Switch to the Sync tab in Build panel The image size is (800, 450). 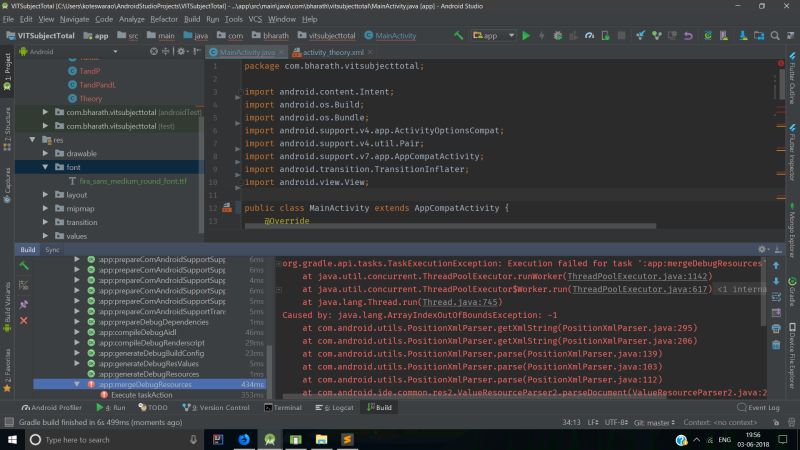click(x=52, y=249)
